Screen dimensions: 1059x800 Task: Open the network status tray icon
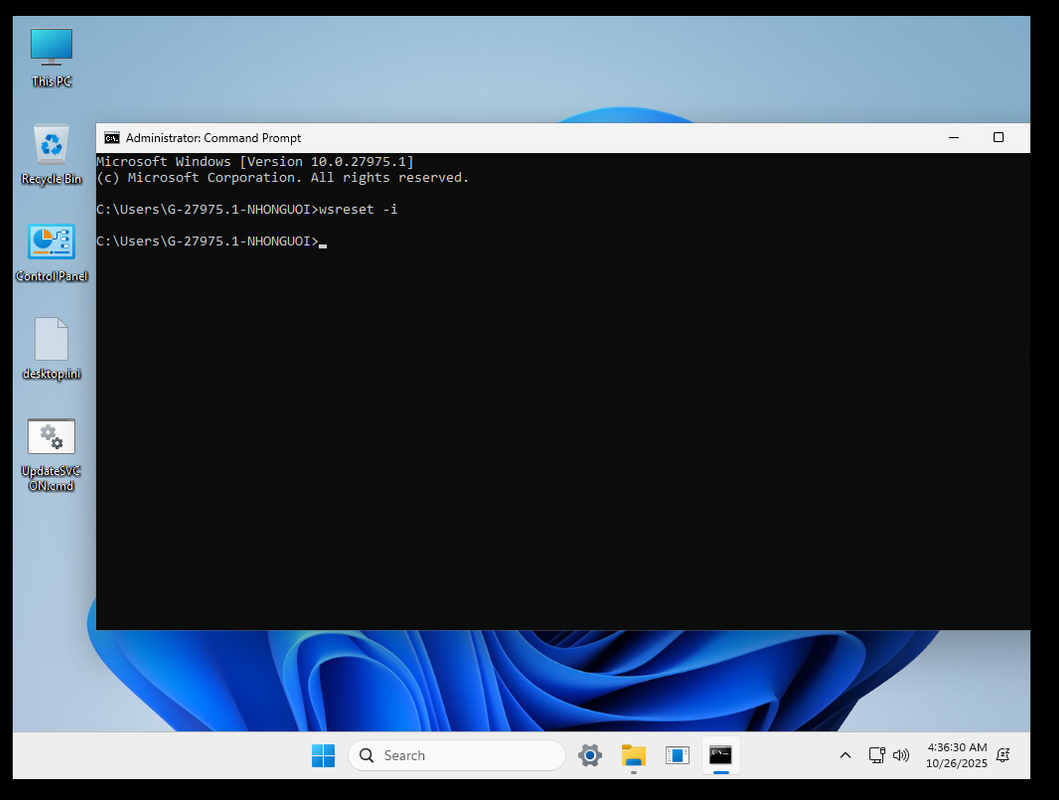click(x=877, y=755)
